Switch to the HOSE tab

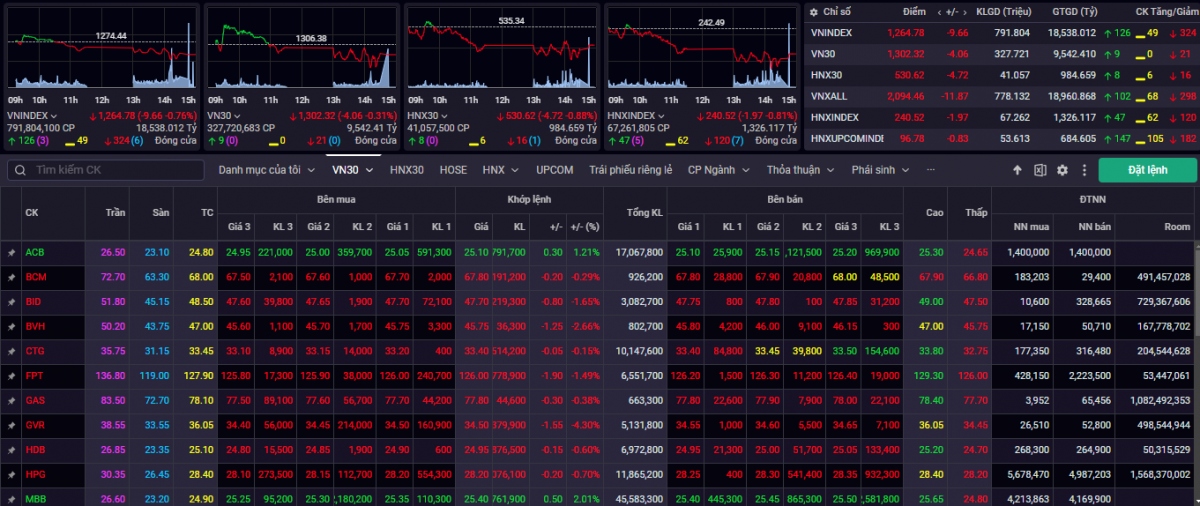(453, 170)
